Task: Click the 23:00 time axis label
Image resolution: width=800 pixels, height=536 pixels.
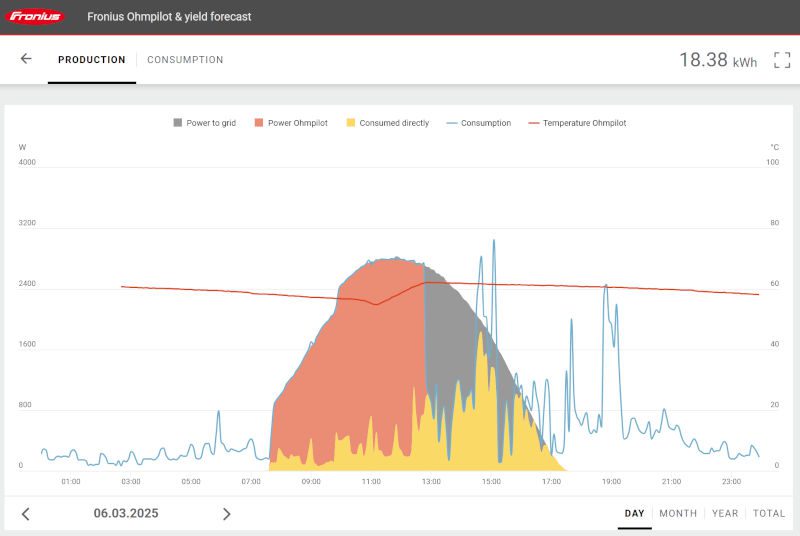Action: click(x=731, y=481)
